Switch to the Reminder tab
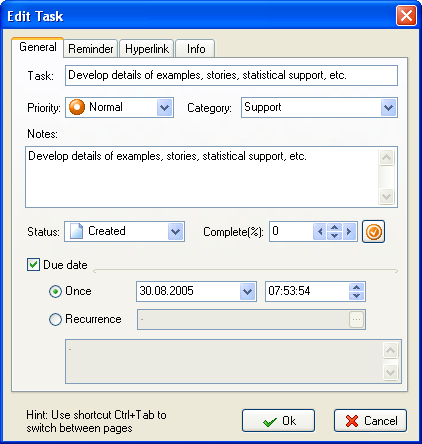Image resolution: width=422 pixels, height=444 pixels. click(90, 49)
